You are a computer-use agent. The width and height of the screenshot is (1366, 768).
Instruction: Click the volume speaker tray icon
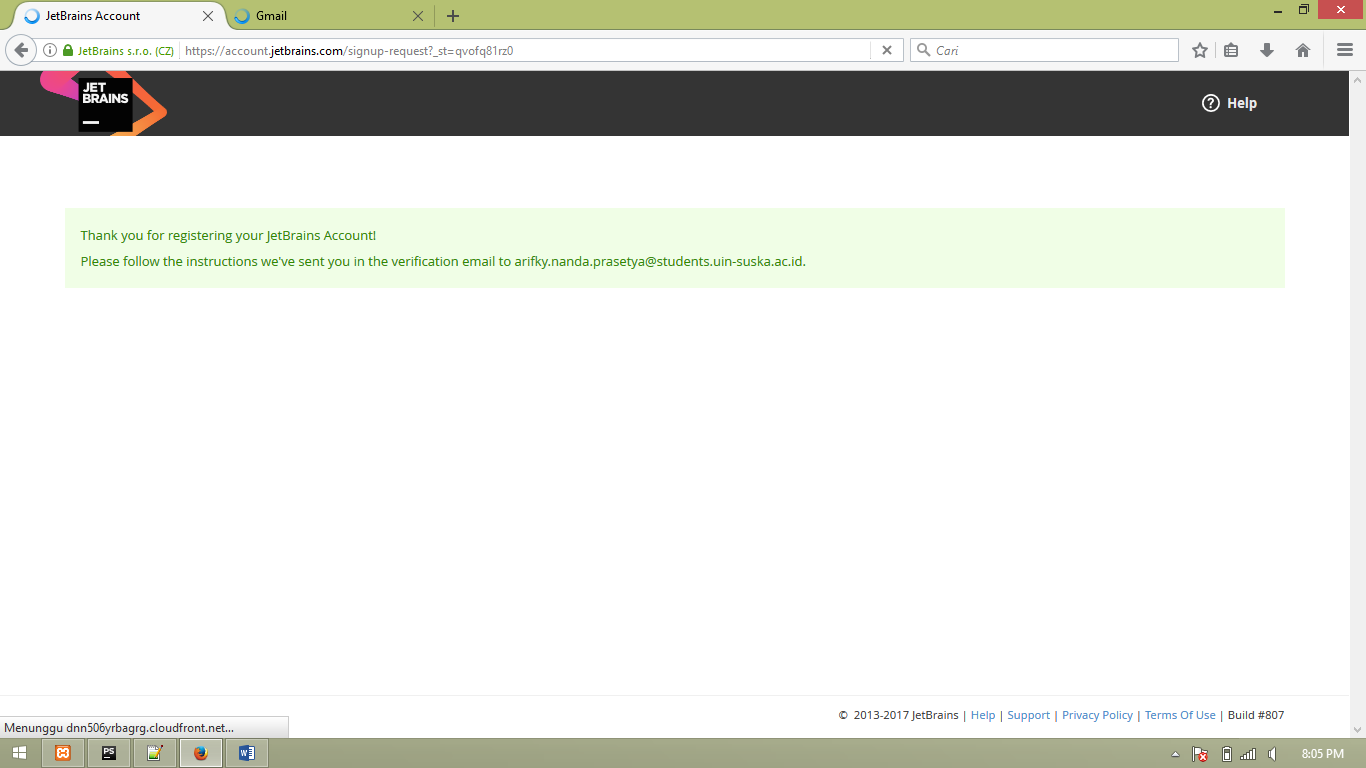tap(1272, 754)
